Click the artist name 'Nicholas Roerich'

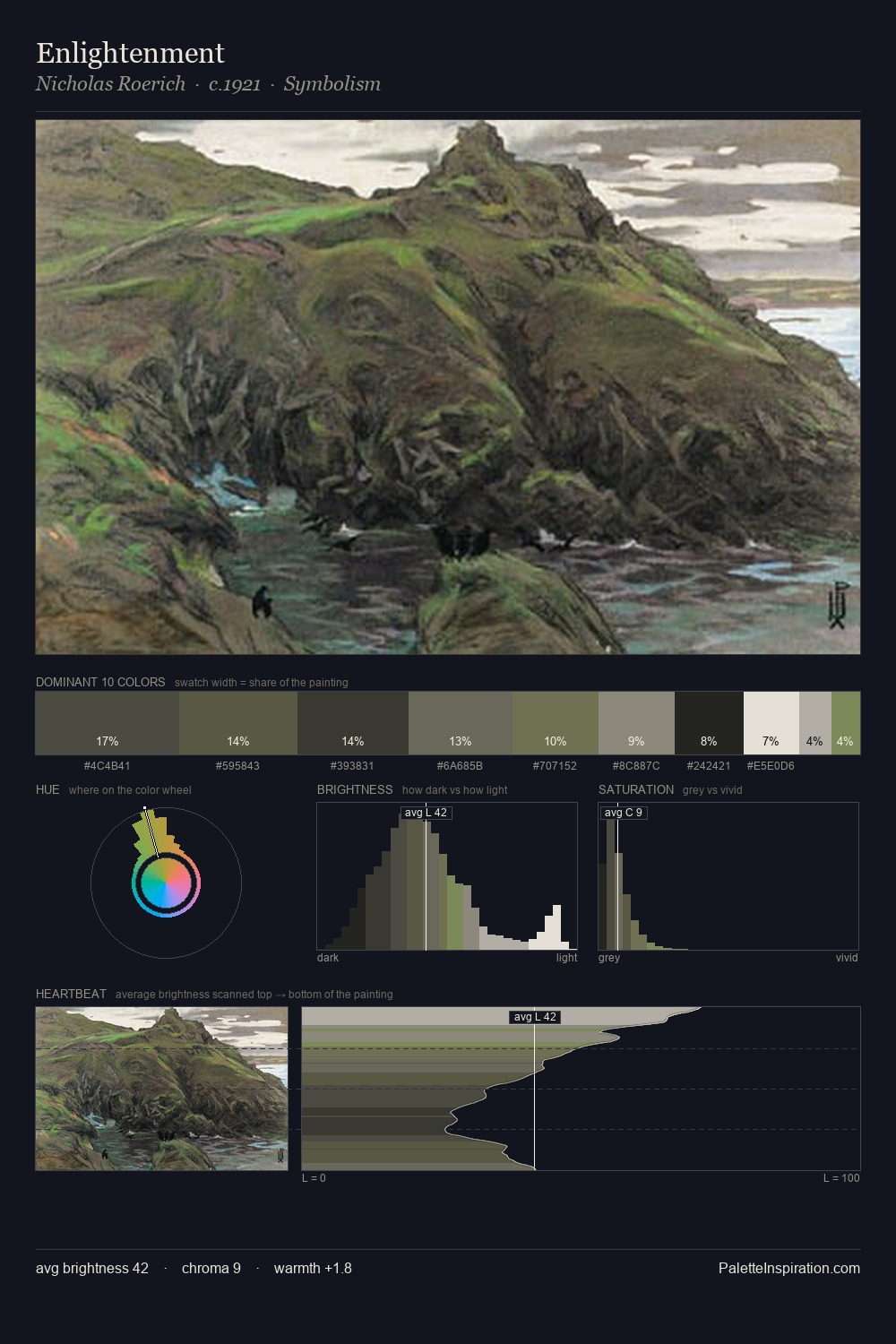110,84
